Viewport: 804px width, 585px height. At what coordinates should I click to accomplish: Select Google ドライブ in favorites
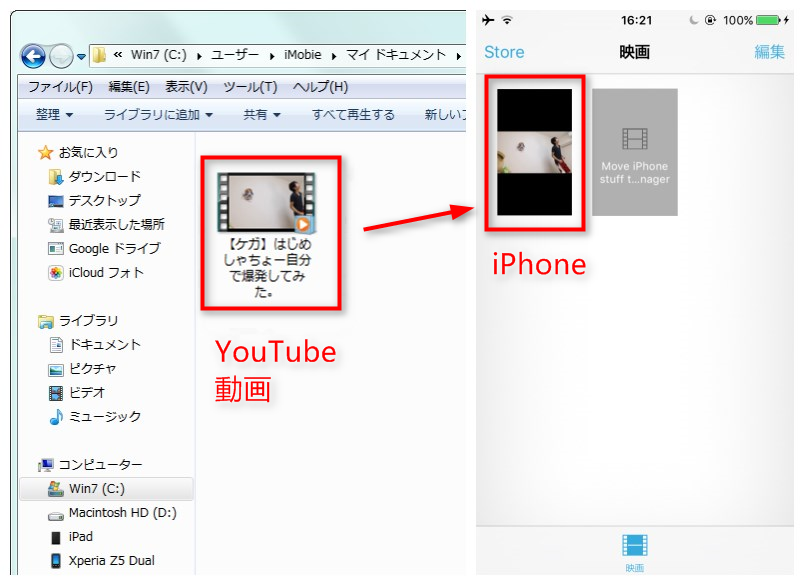click(114, 249)
